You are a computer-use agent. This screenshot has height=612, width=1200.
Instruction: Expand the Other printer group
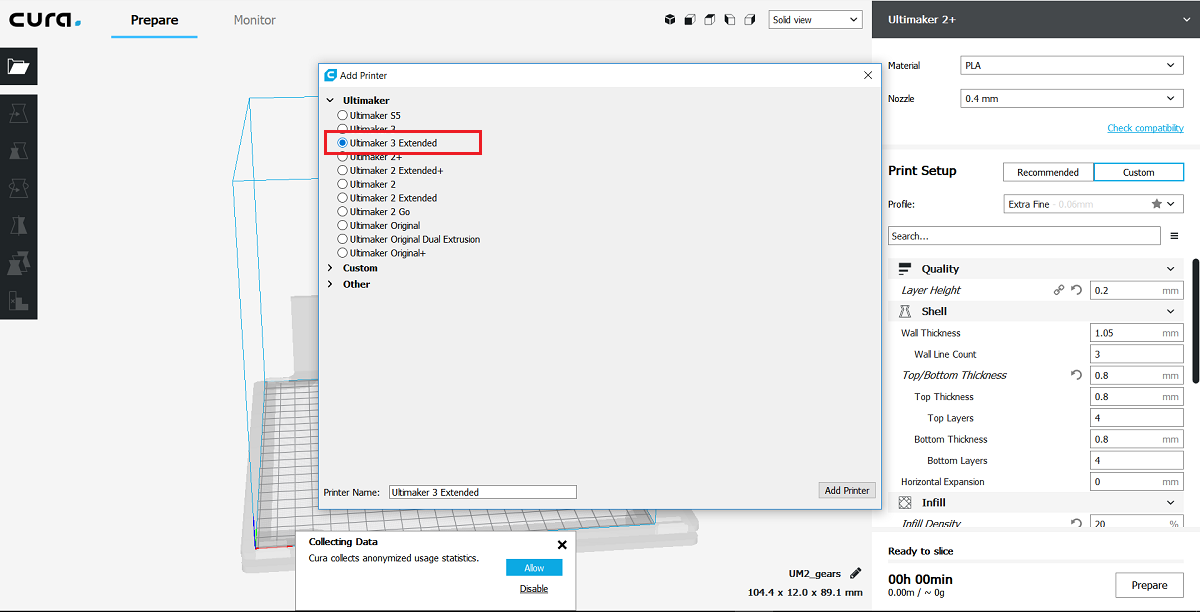(x=330, y=284)
